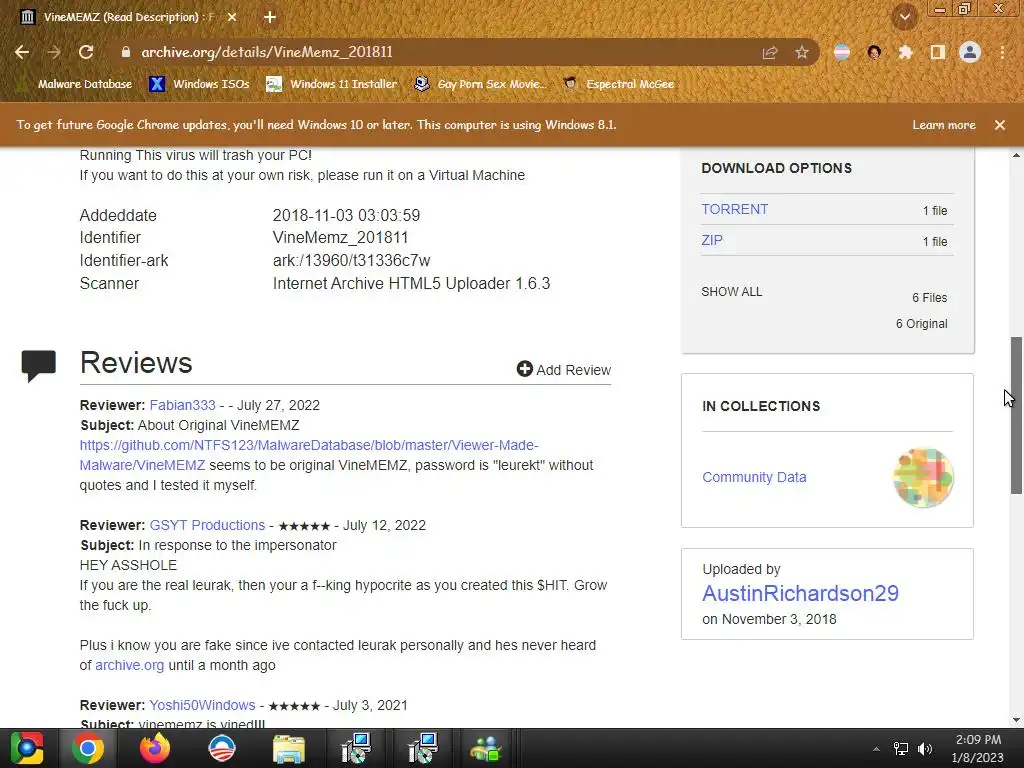This screenshot has height=768, width=1024.
Task: Show hidden system tray icons
Action: pos(876,749)
